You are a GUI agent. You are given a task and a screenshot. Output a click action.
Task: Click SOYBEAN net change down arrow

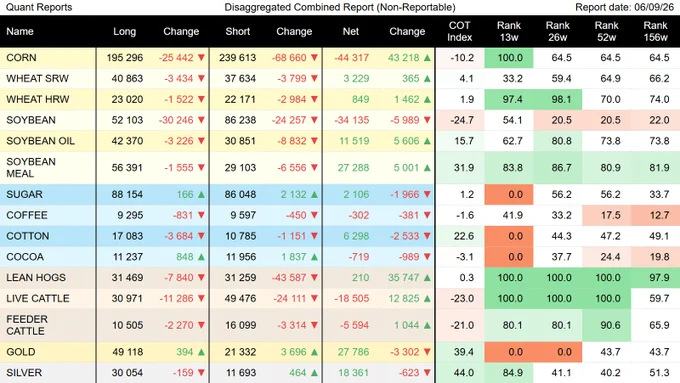427,120
